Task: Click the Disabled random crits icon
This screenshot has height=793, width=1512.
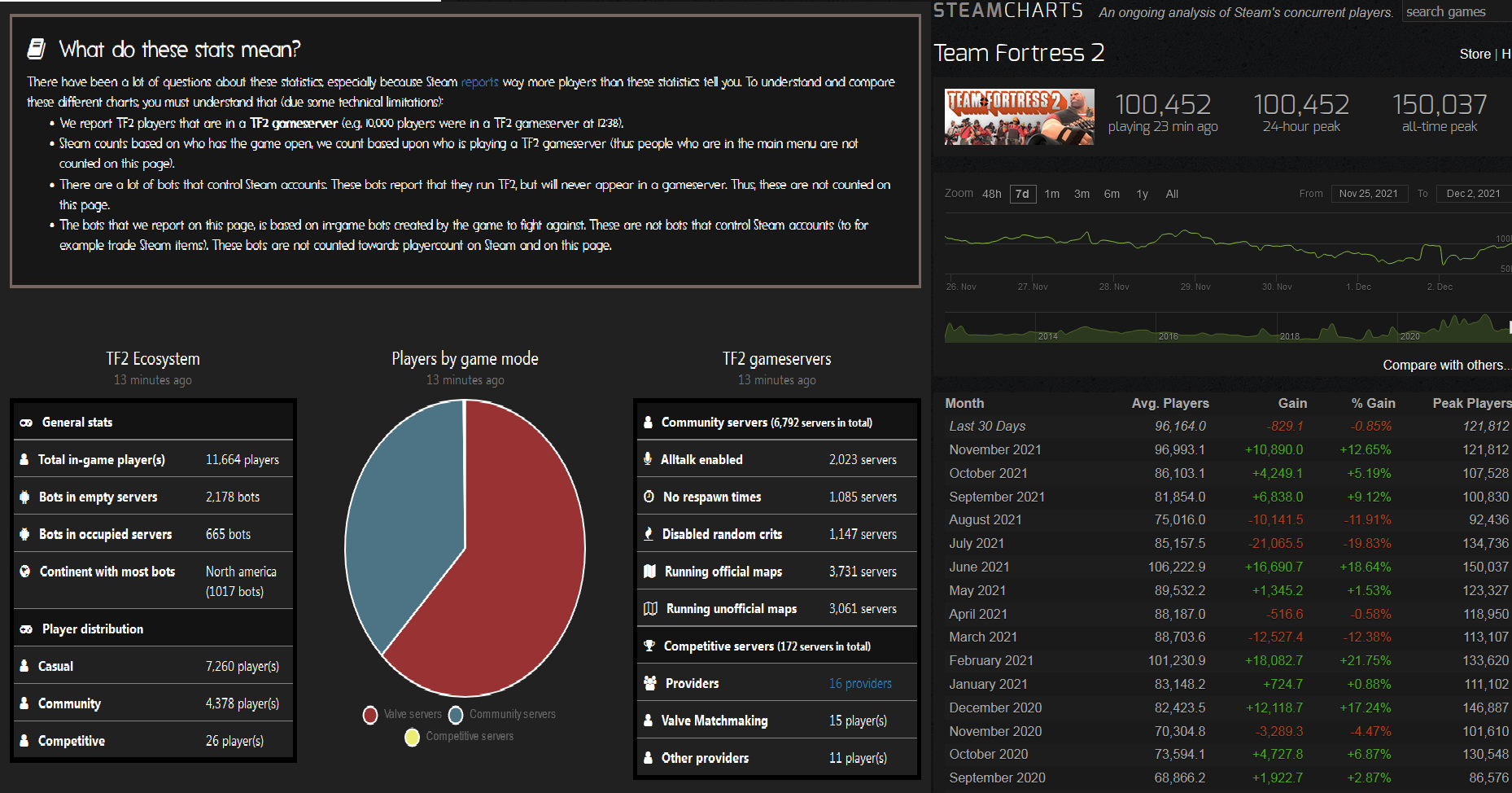Action: [x=649, y=534]
